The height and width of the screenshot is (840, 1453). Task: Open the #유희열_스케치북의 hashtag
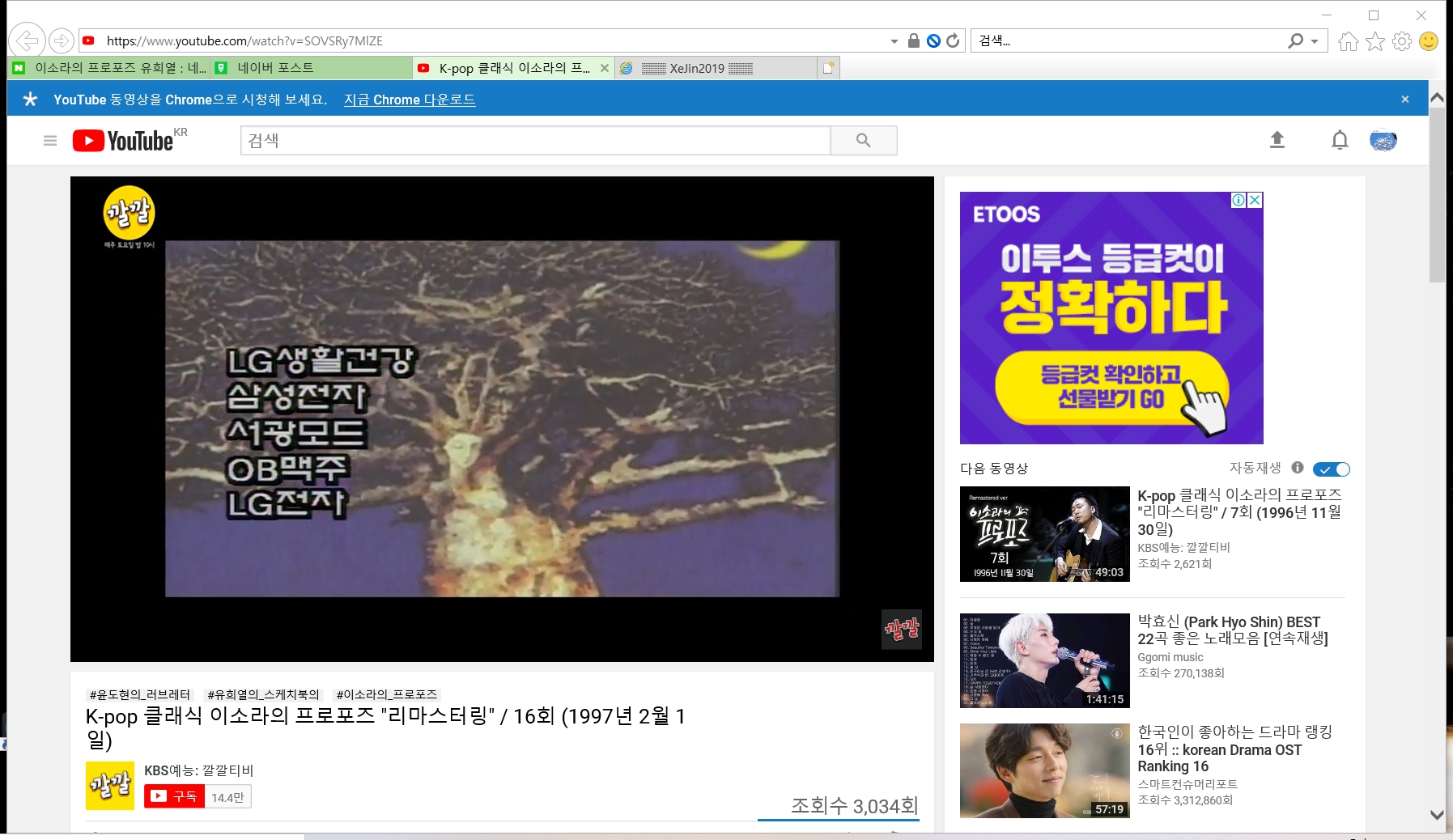[263, 694]
